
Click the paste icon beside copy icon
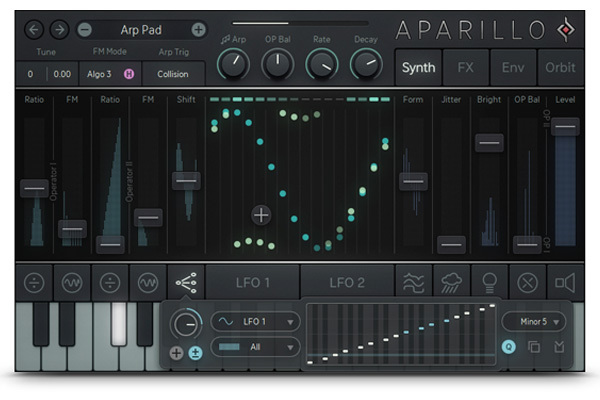[x=559, y=347]
